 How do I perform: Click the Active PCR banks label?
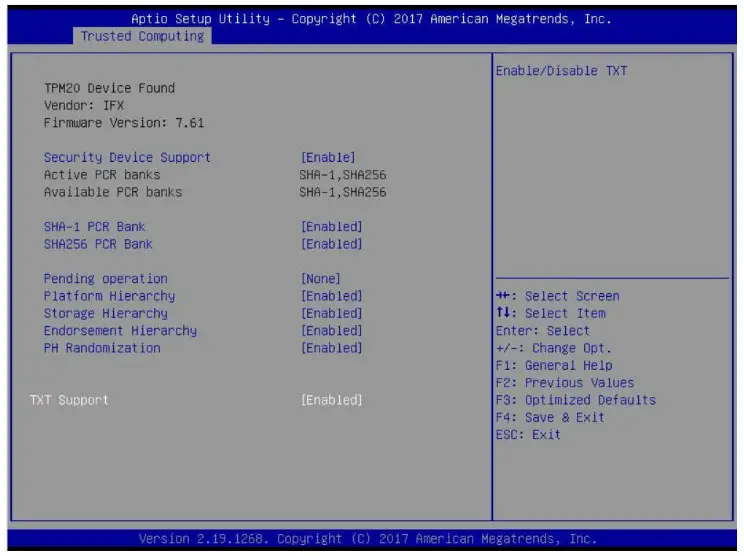click(x=102, y=175)
